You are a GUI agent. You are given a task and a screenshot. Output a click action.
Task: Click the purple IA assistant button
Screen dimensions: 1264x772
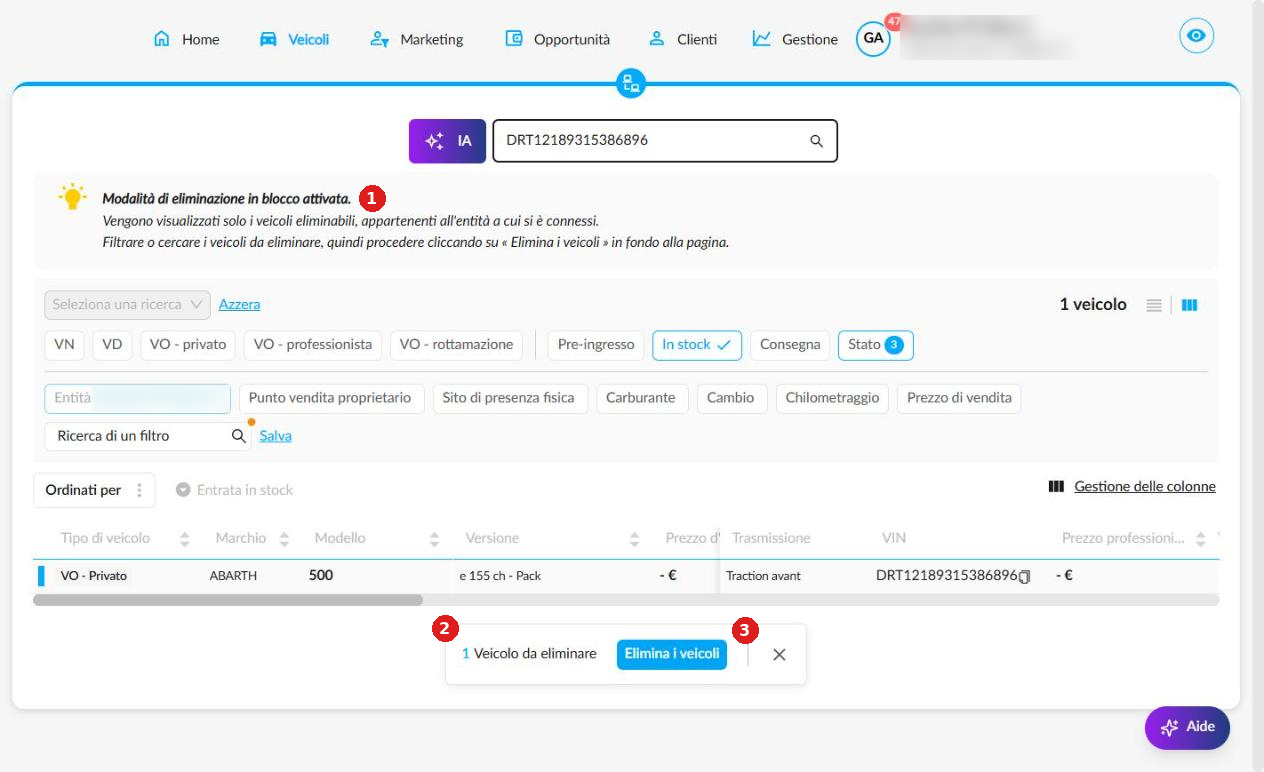447,141
